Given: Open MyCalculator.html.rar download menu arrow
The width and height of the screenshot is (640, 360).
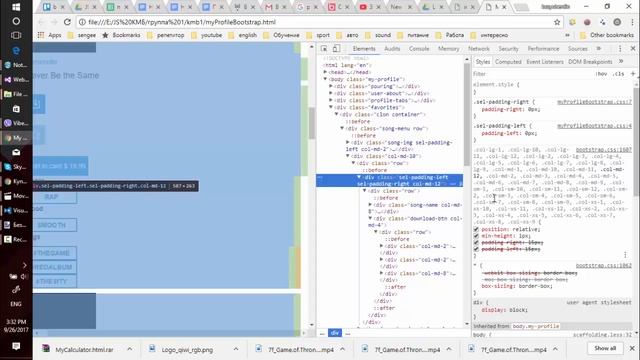Looking at the screenshot, I should (129, 349).
